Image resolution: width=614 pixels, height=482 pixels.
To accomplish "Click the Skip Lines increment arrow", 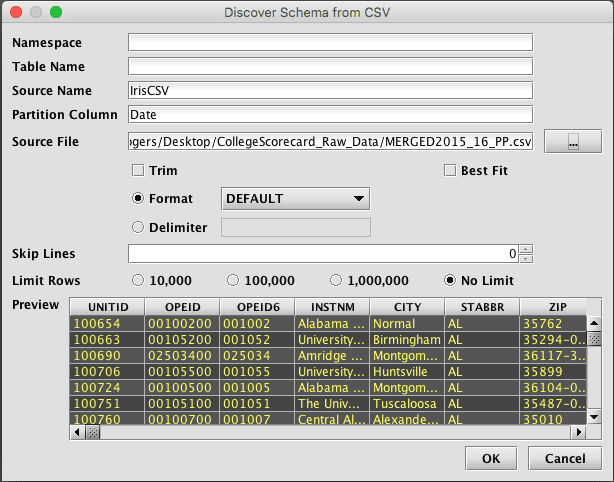I will tap(527, 249).
